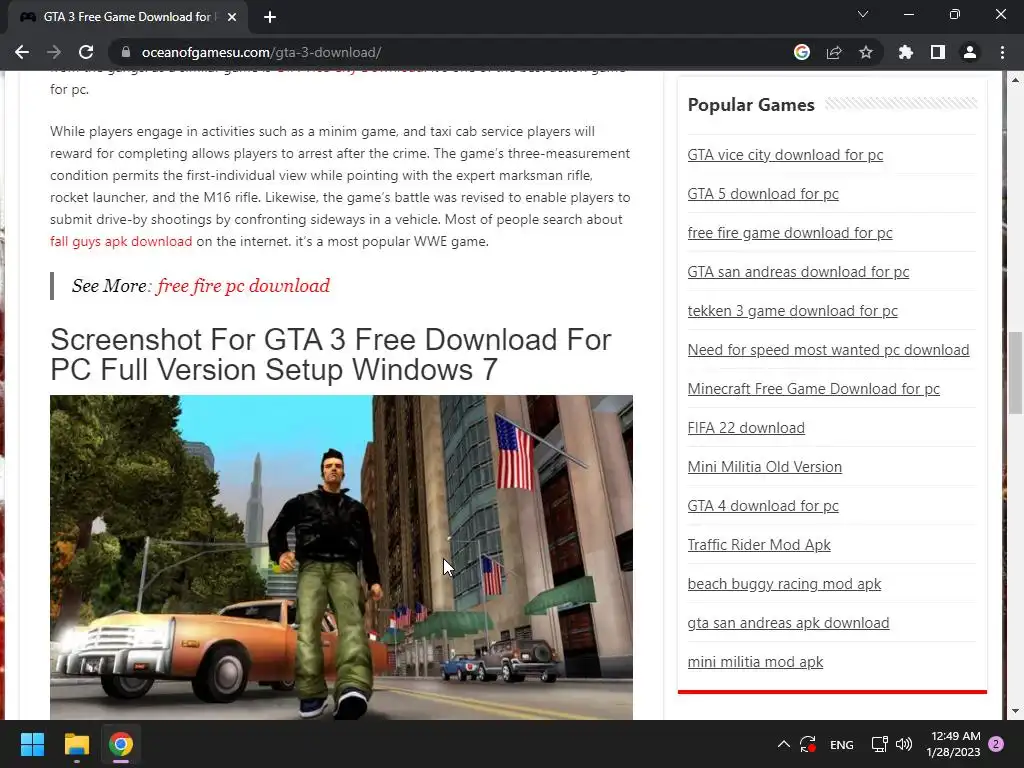The height and width of the screenshot is (768, 1024).
Task: Click the sync tray icon with red dot
Action: click(x=808, y=744)
